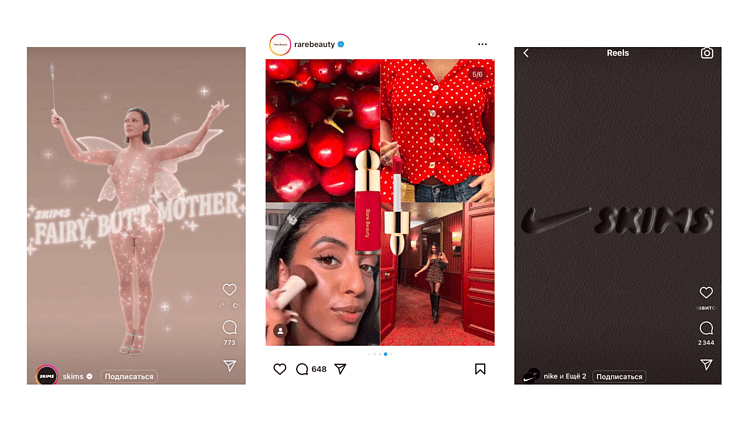
Task: Show tagged people on rarebeauty photo
Action: pyautogui.click(x=281, y=331)
